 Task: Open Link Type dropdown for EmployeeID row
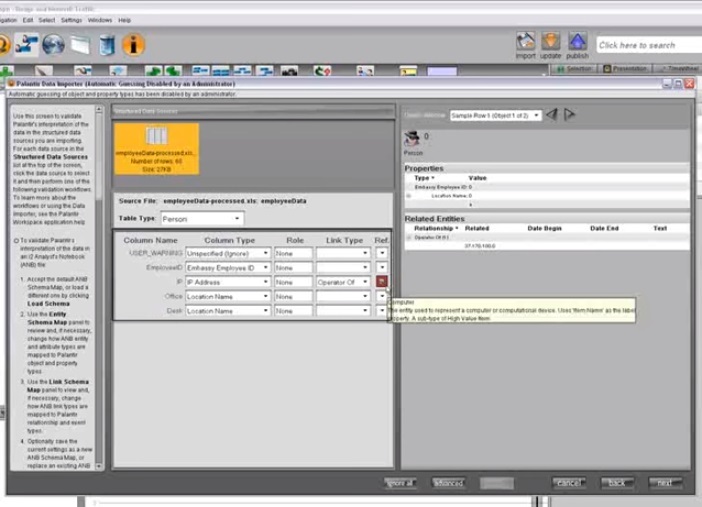[x=343, y=267]
